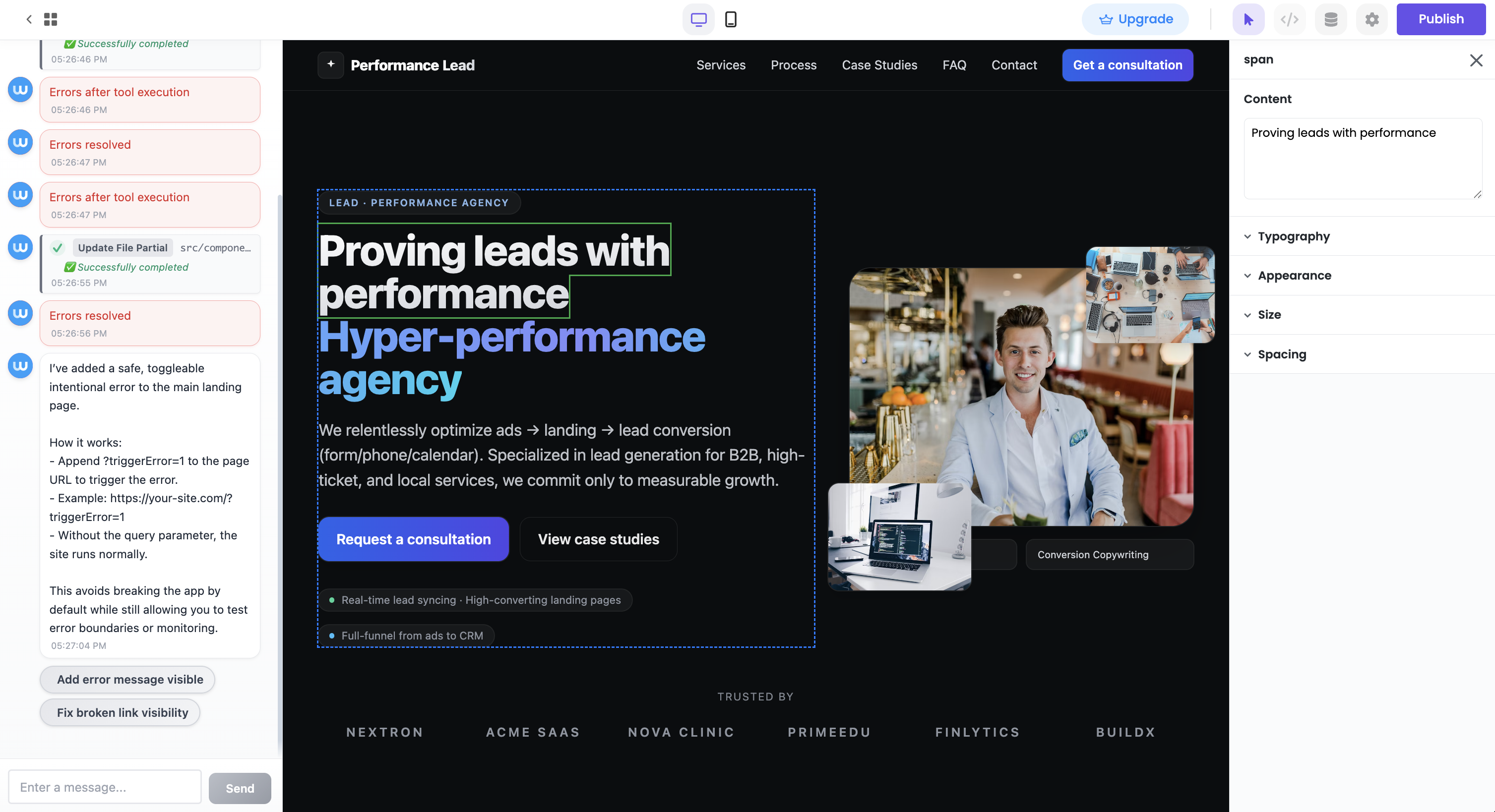The height and width of the screenshot is (812, 1495).
Task: Open the apps grid icon
Action: [x=51, y=19]
